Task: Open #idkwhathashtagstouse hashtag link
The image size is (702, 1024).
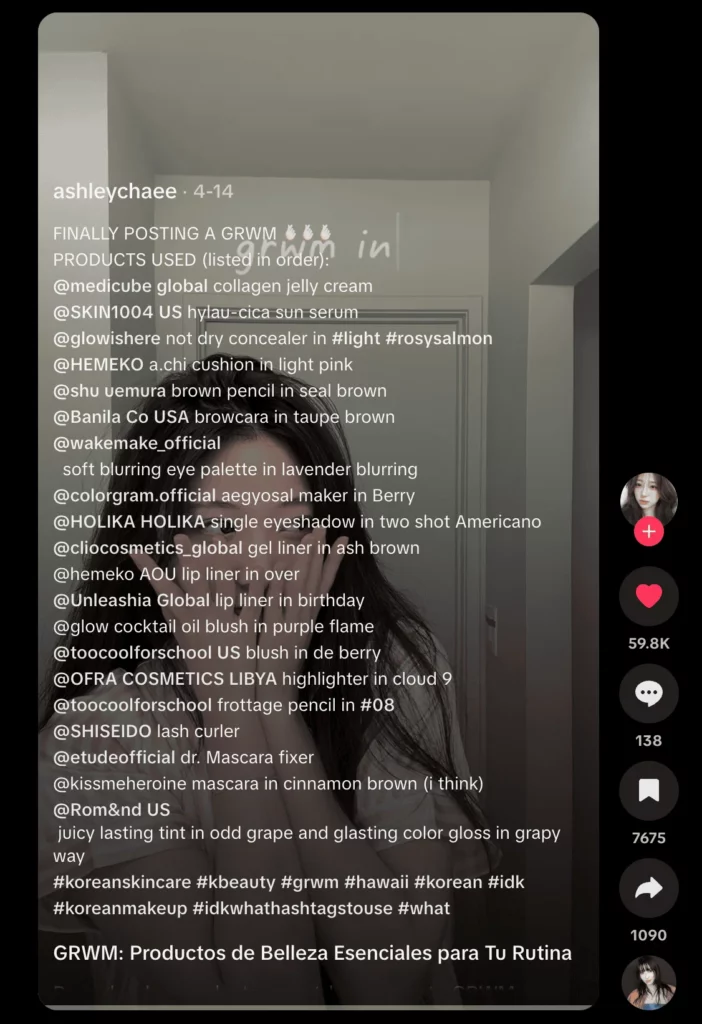Action: pos(292,908)
